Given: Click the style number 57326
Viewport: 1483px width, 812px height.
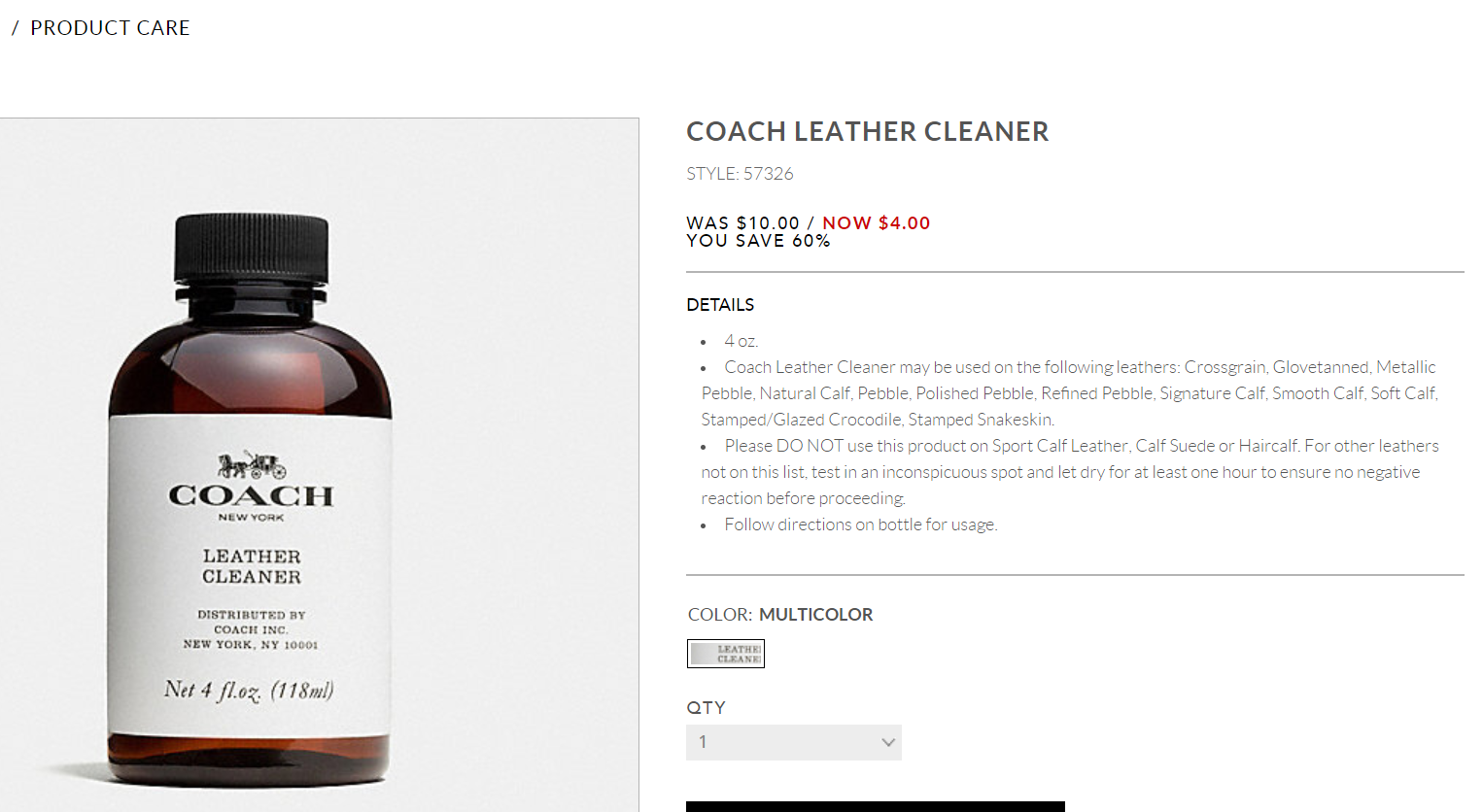Looking at the screenshot, I should coord(769,174).
